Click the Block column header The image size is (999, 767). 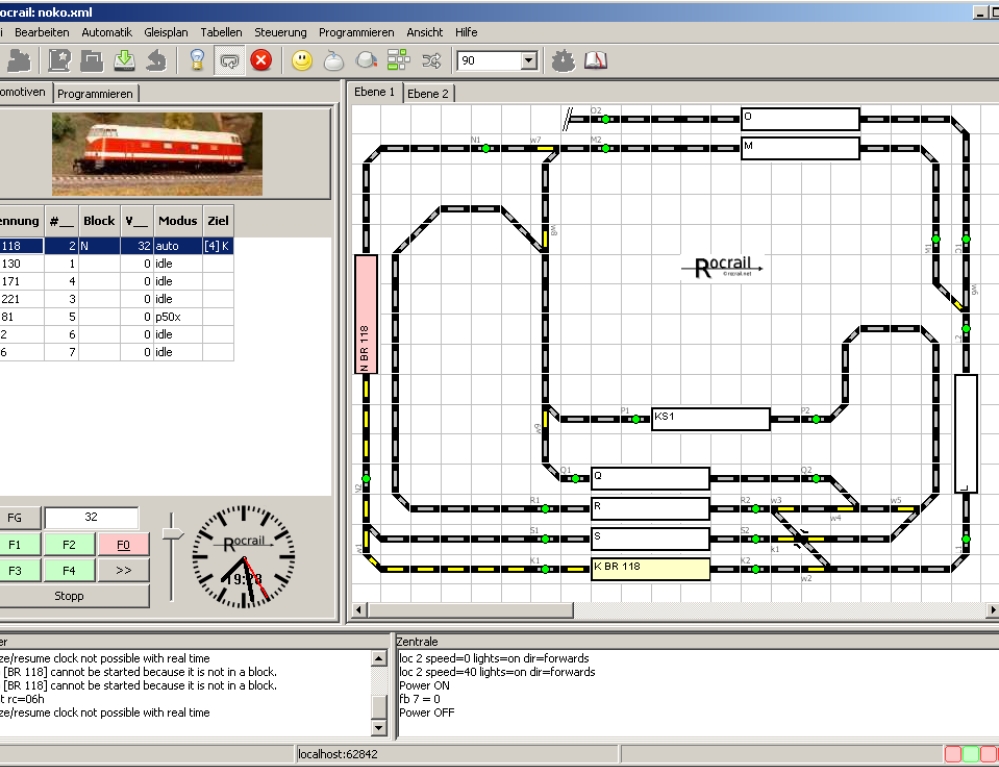click(99, 221)
